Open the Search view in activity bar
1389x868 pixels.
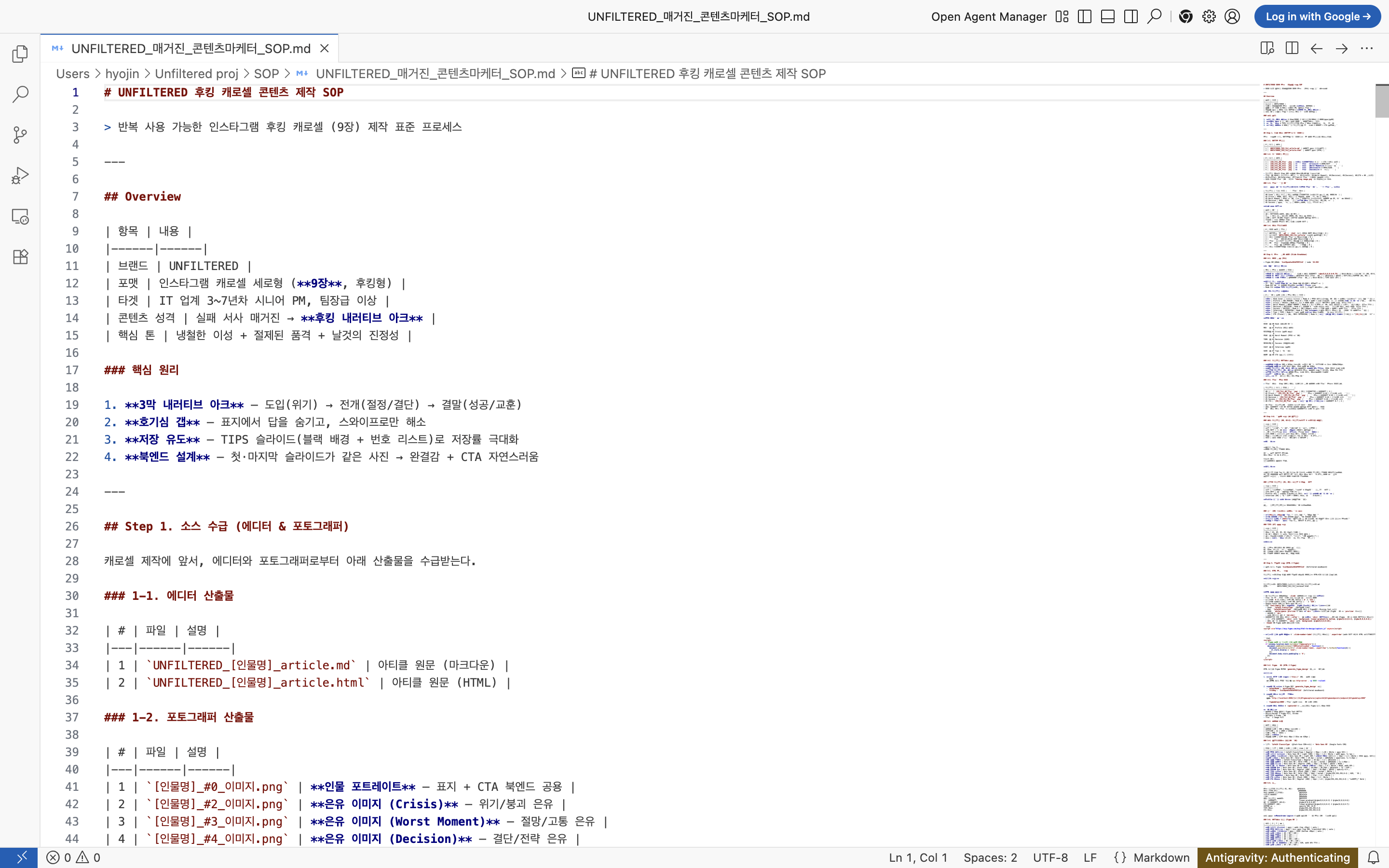click(20, 94)
